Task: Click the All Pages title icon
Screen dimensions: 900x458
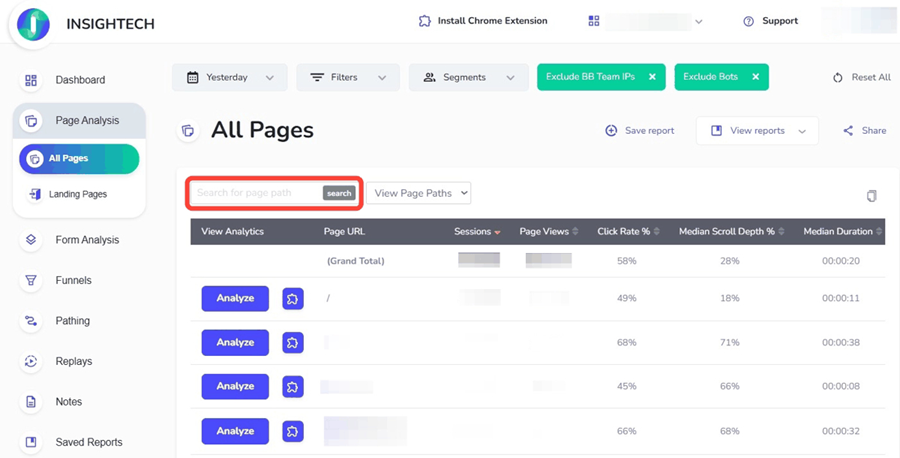Action: pos(187,131)
